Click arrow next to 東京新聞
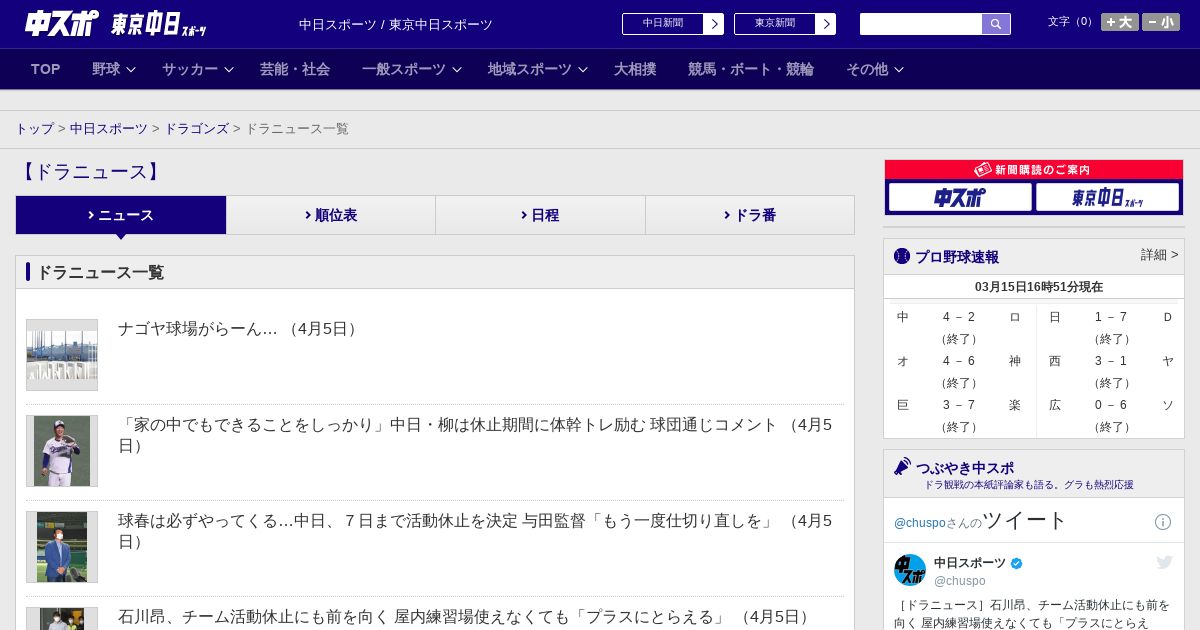 [x=826, y=24]
